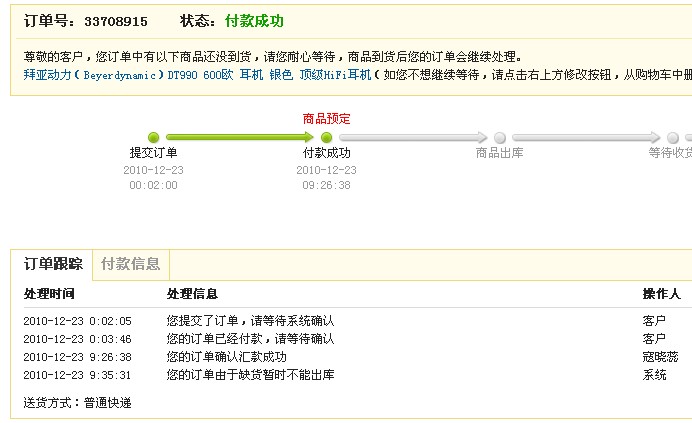Click the gray arrow toward 商品出库

click(x=412, y=137)
